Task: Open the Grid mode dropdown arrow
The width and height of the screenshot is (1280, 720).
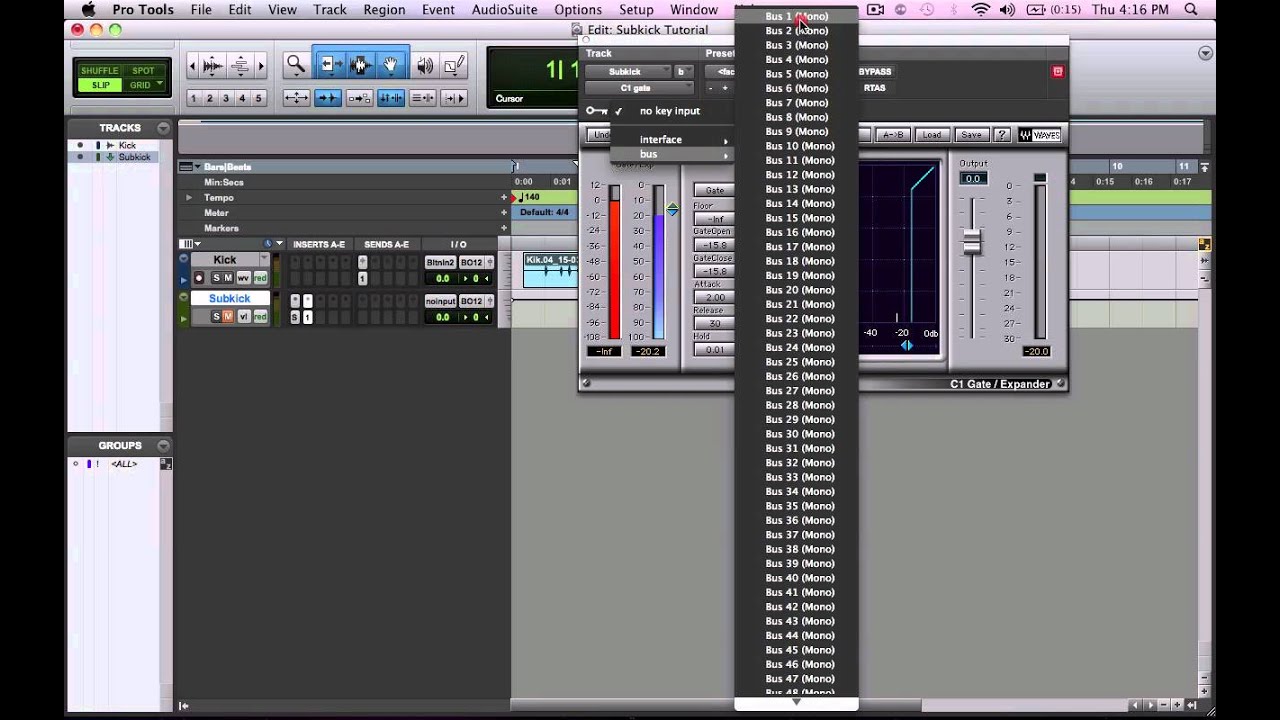Action: click(x=160, y=85)
